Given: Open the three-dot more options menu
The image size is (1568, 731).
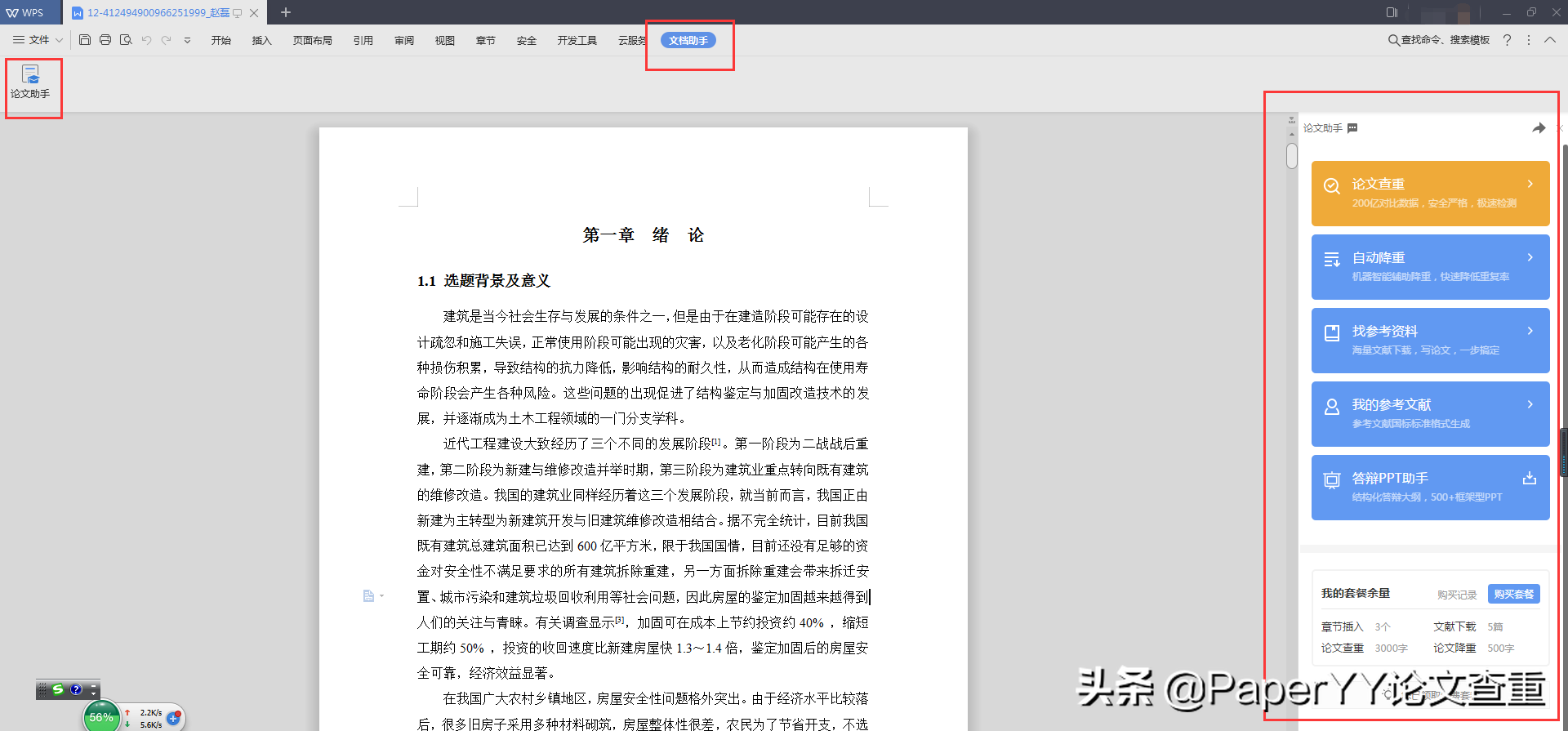Looking at the screenshot, I should click(1529, 40).
